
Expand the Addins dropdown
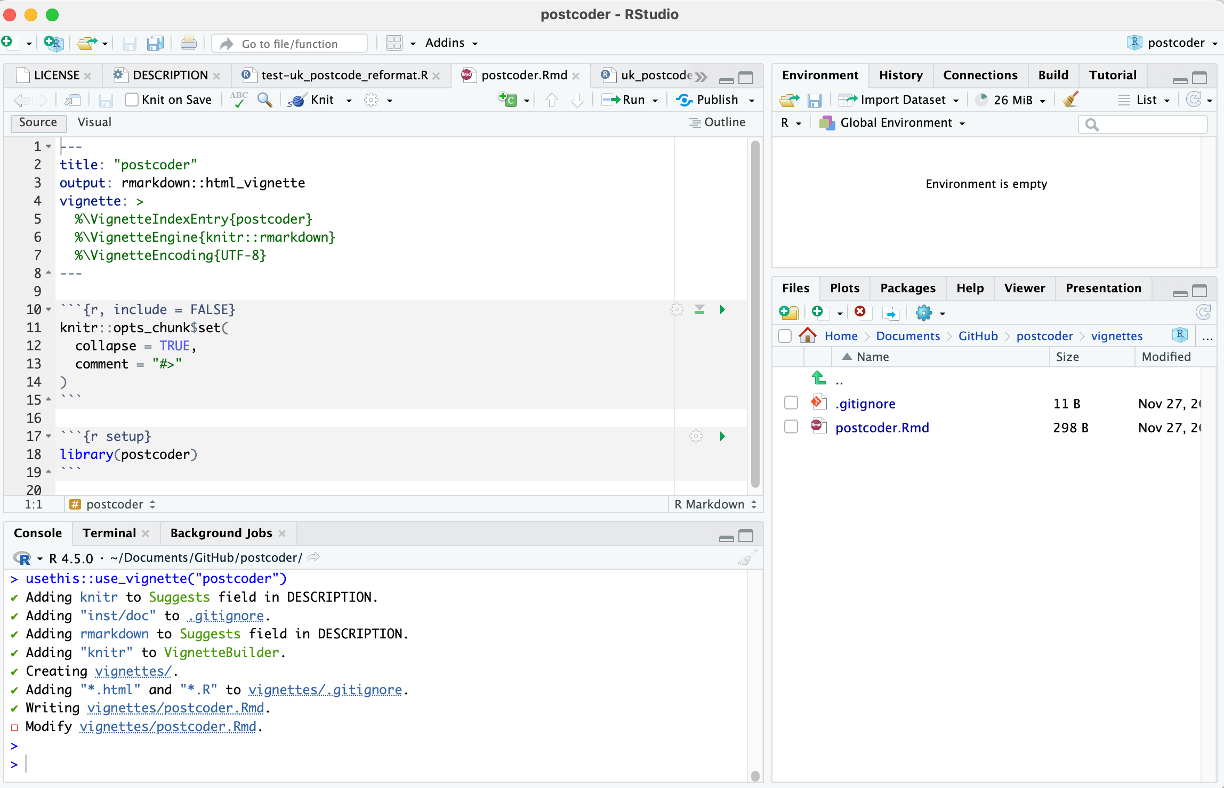tap(452, 43)
